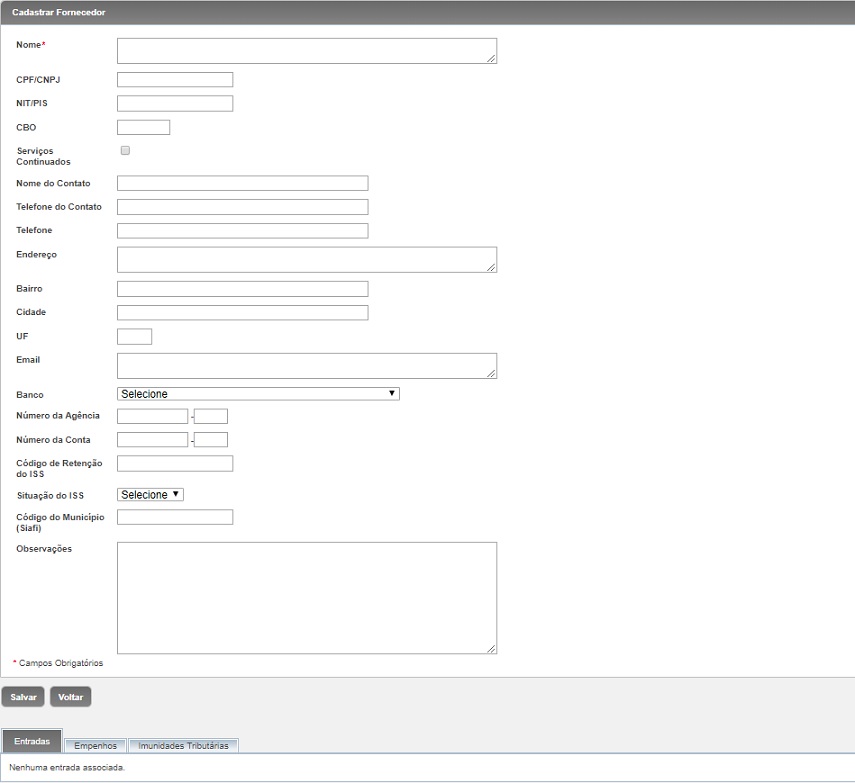The image size is (855, 783).
Task: Click into the Nome text area
Action: coord(306,51)
